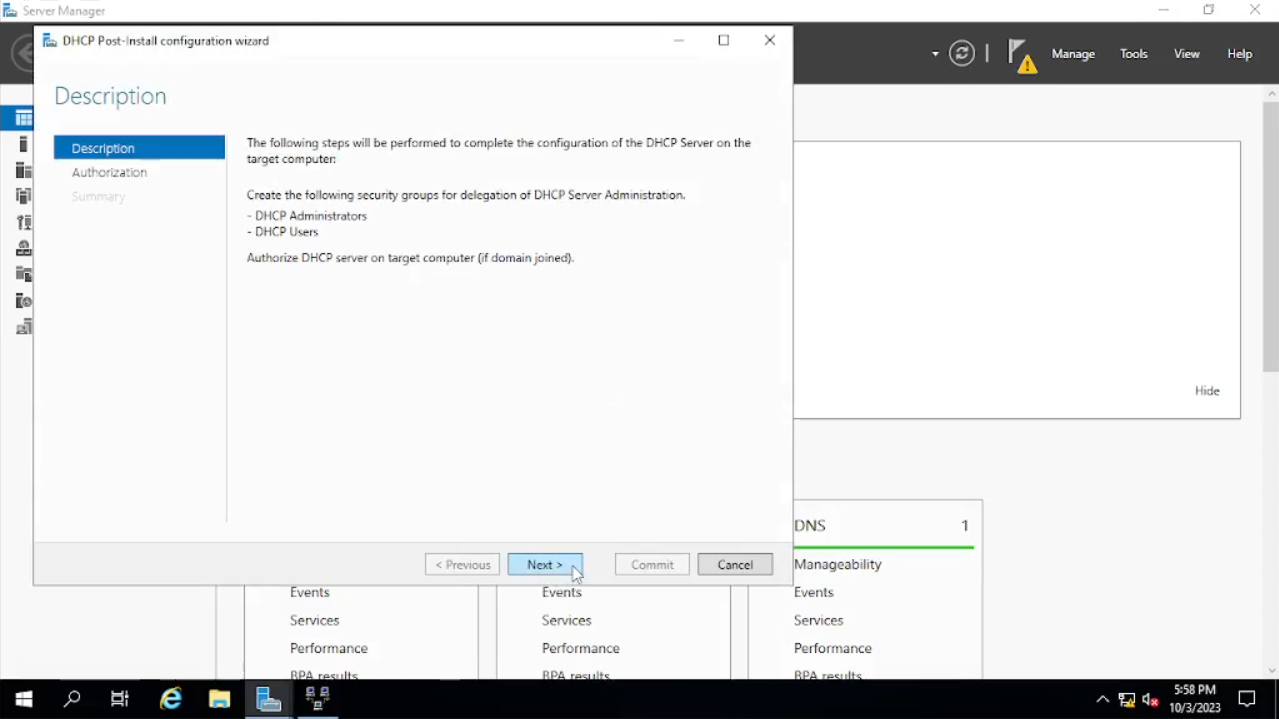
Task: Click the notifications flag with warning
Action: click(x=1020, y=55)
